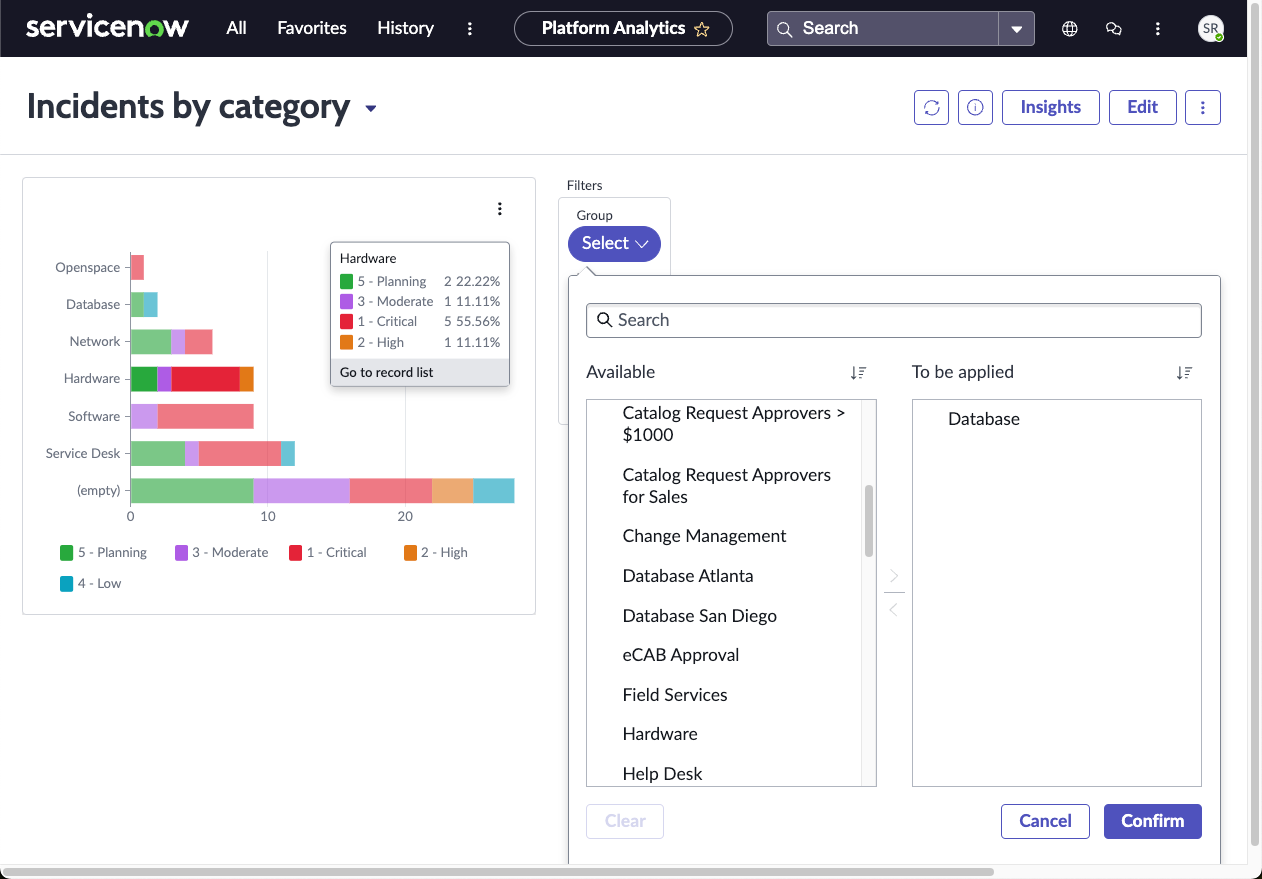
Task: Click the ServiceNow logo
Action: (107, 28)
